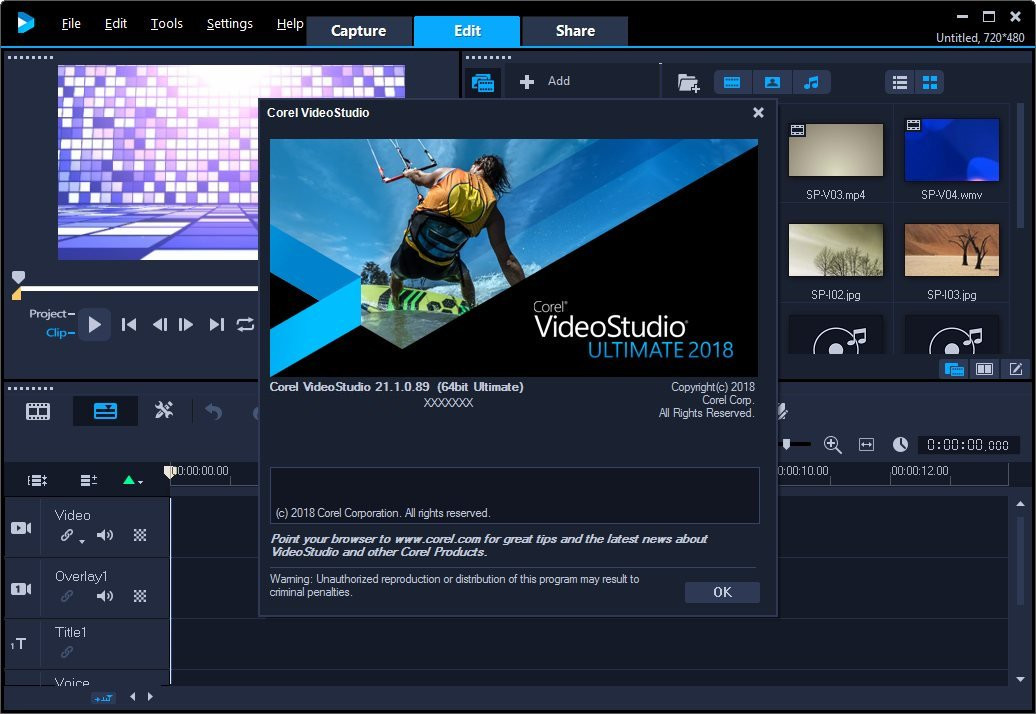Viewport: 1036px width, 714px height.
Task: Click the Play button in preview
Action: click(94, 324)
